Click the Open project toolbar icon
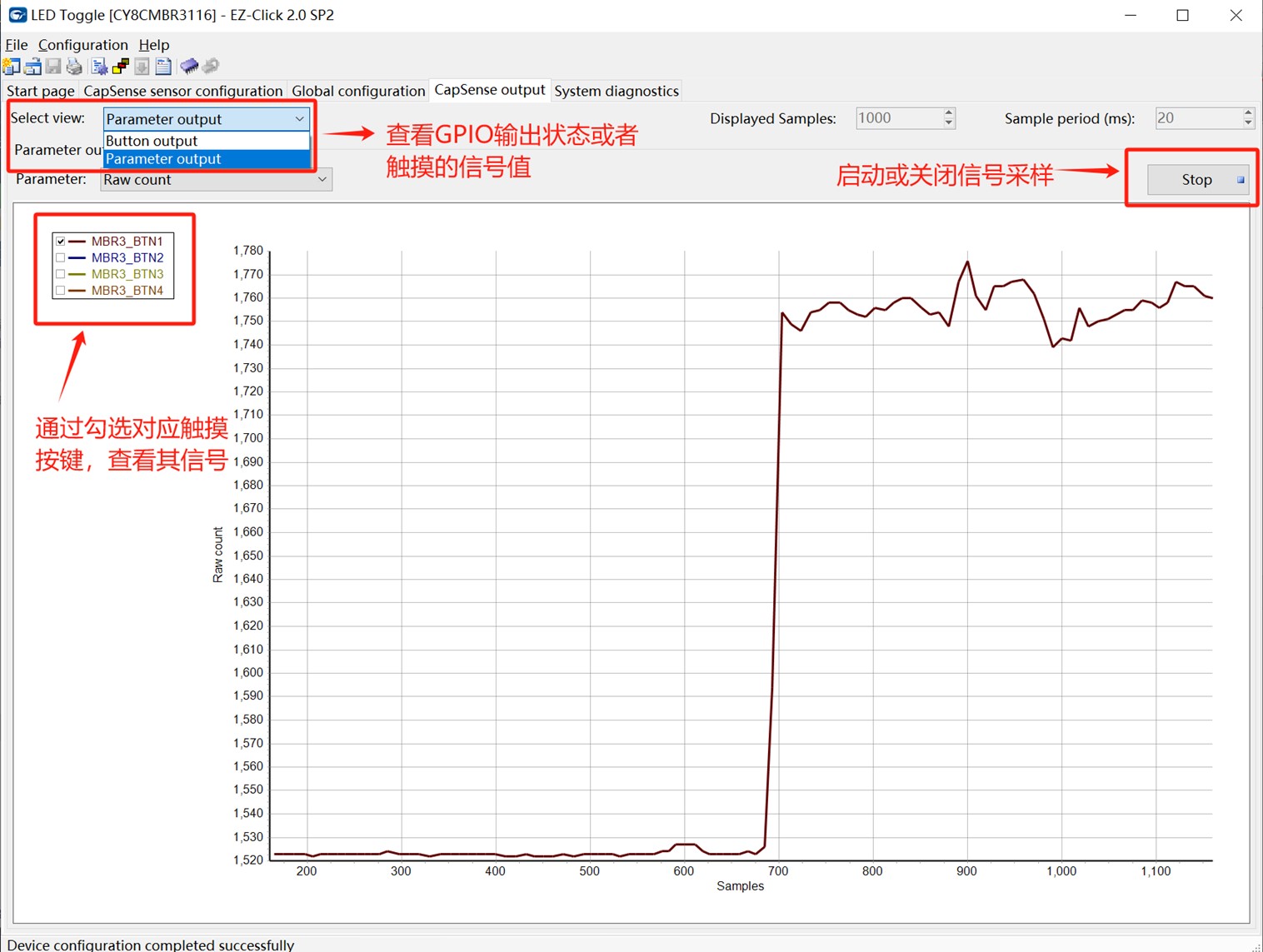 point(33,67)
